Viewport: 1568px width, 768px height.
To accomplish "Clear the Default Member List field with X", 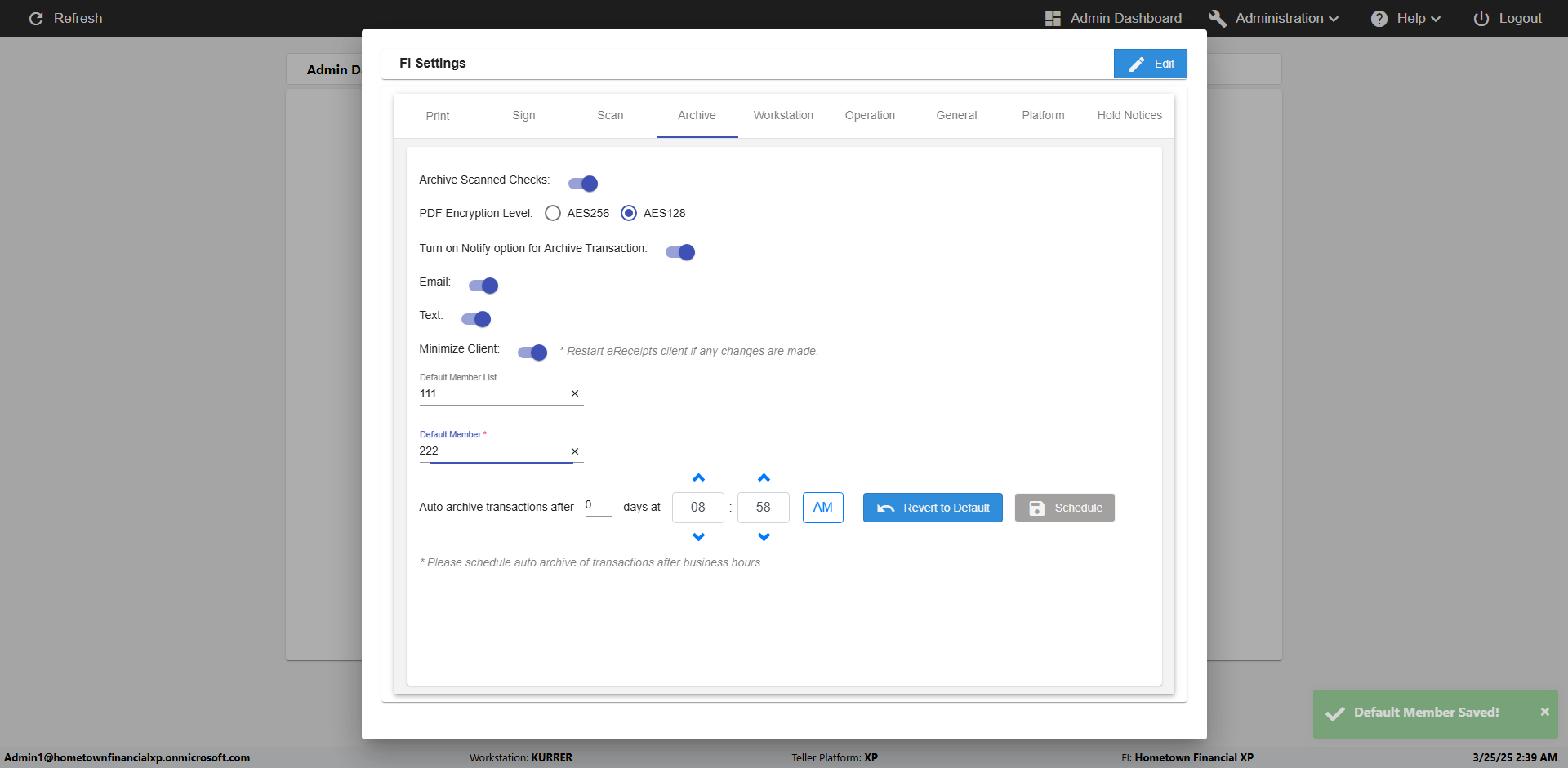I will click(x=575, y=393).
